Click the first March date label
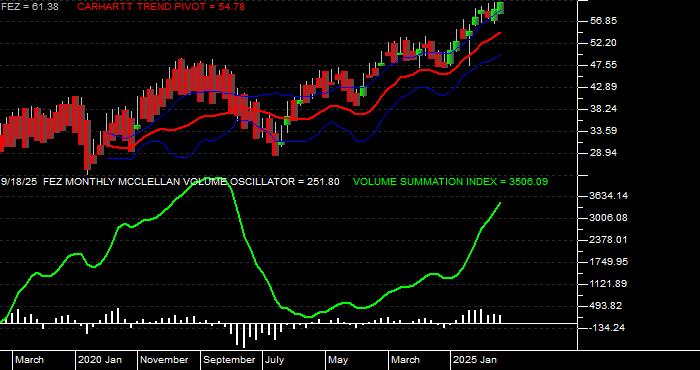Image resolution: width=700 pixels, height=370 pixels. pos(29,360)
